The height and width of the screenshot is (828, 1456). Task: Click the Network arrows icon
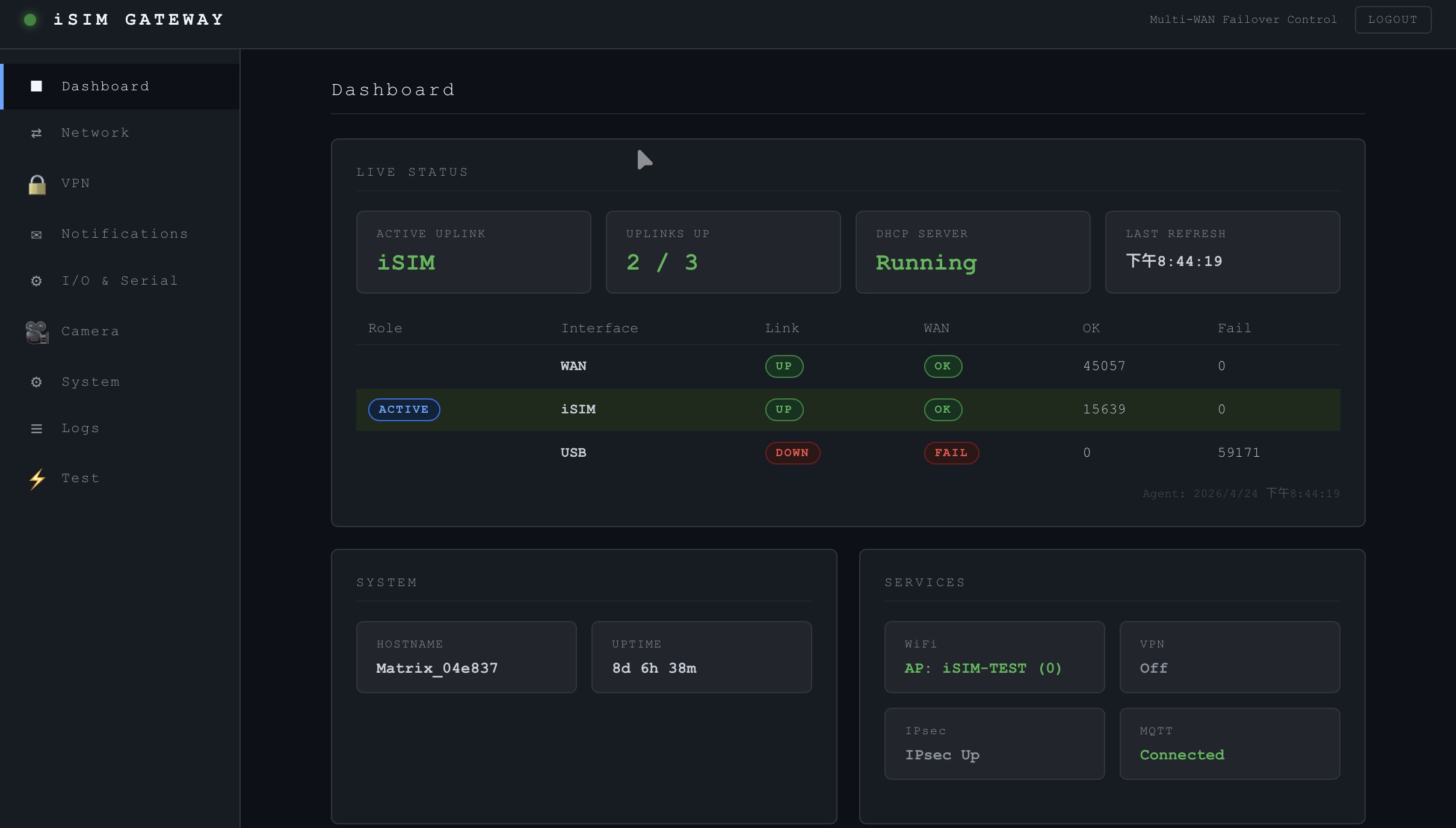click(x=37, y=133)
